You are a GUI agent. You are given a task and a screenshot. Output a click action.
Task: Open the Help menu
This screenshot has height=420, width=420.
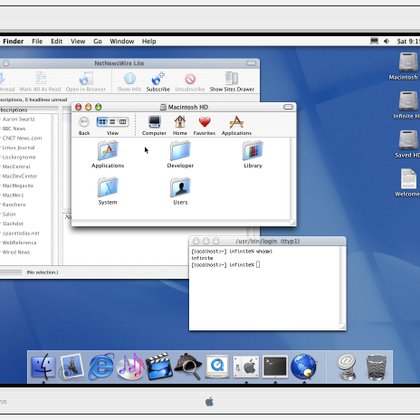coord(149,41)
